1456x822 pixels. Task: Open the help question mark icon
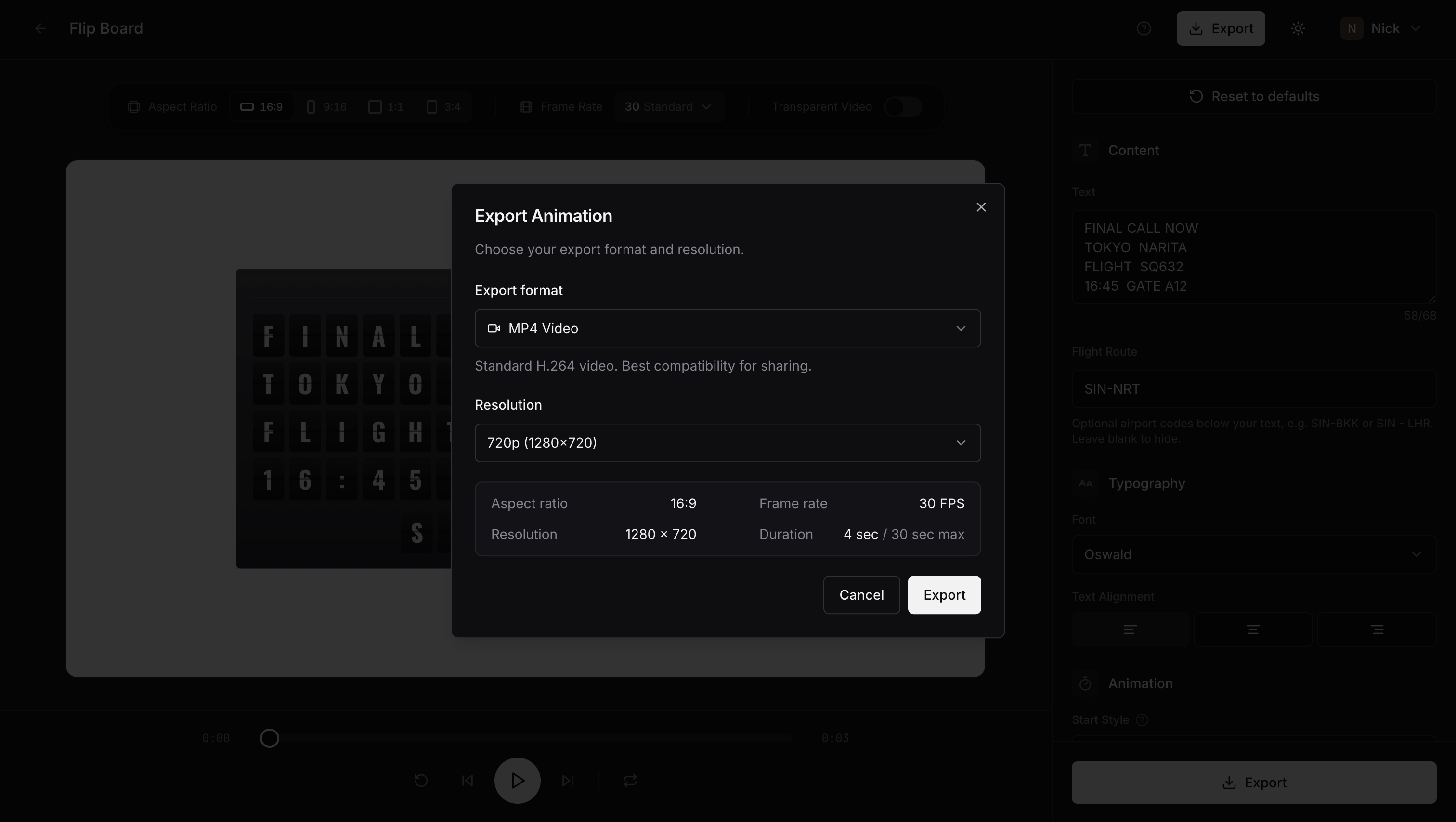[1144, 28]
